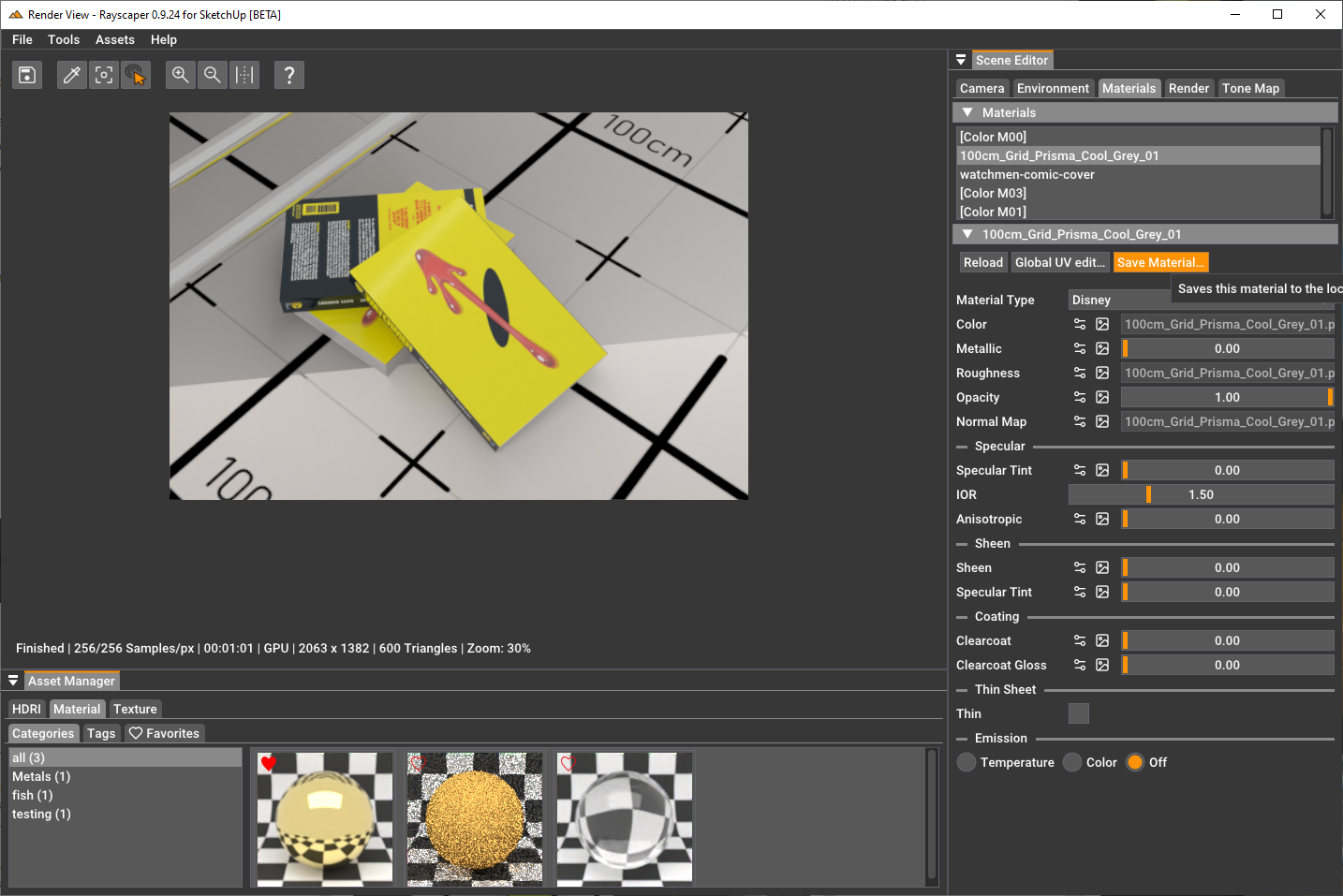Screen dimensions: 1343x896
Task: Open Roughness texture image icon
Action: 1102,373
